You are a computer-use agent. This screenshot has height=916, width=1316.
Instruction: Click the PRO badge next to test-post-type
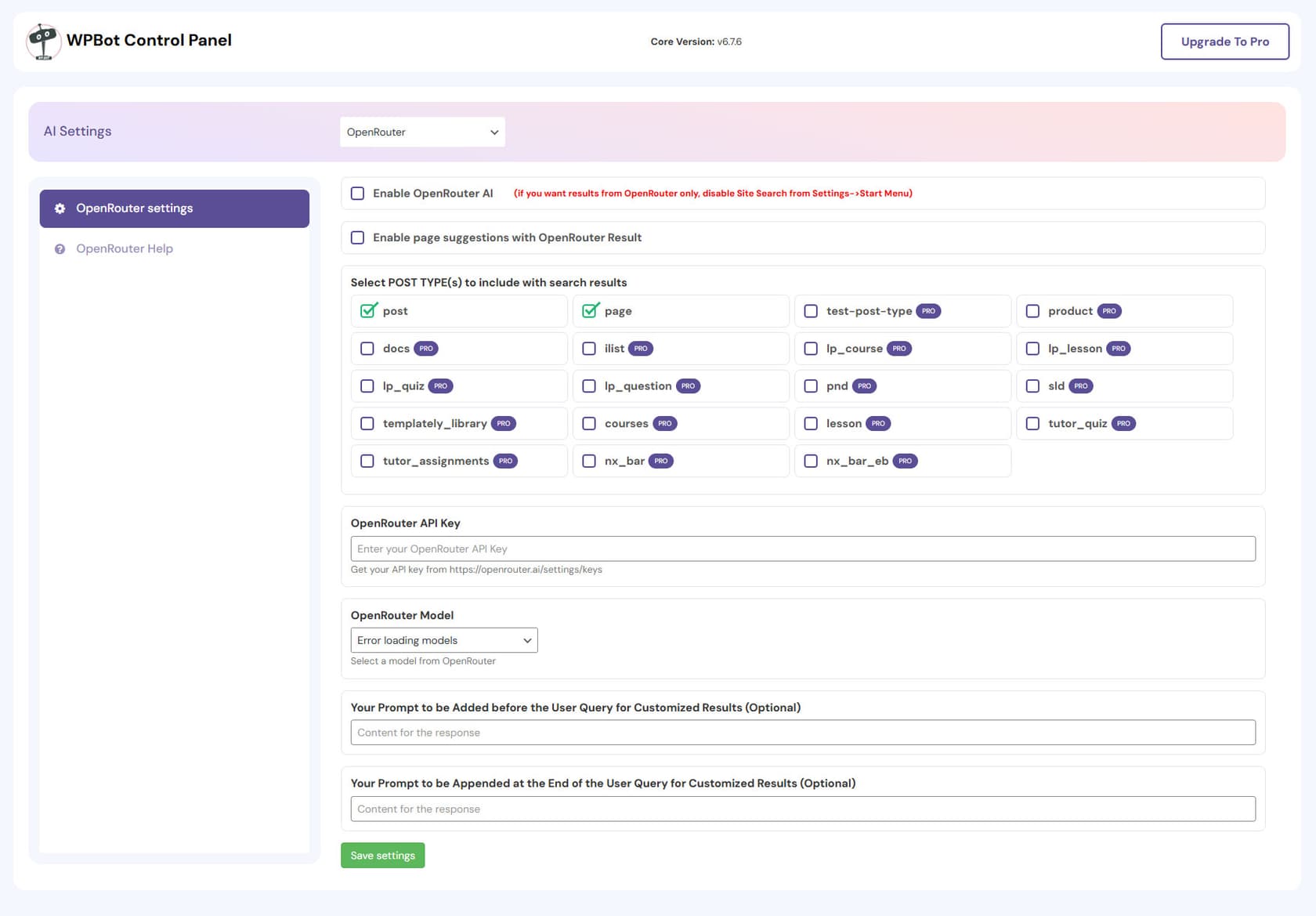(x=928, y=311)
